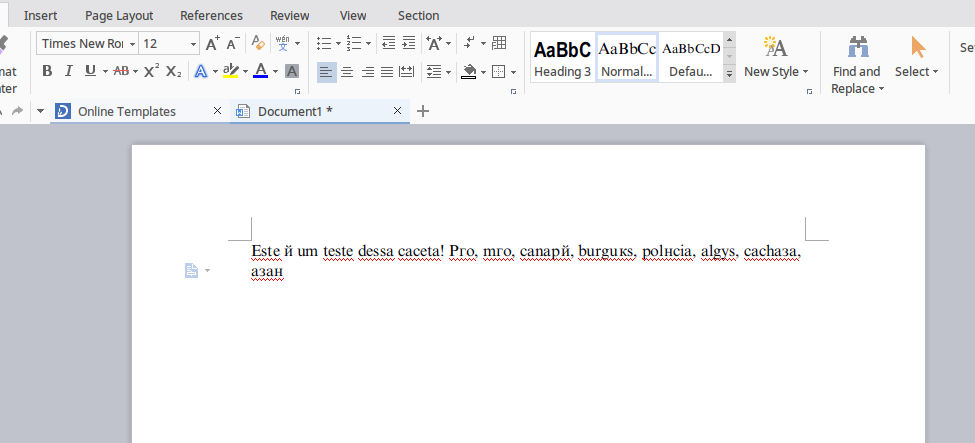Expand font color dropdown arrow
Viewport: 975px width, 443px height.
275,72
